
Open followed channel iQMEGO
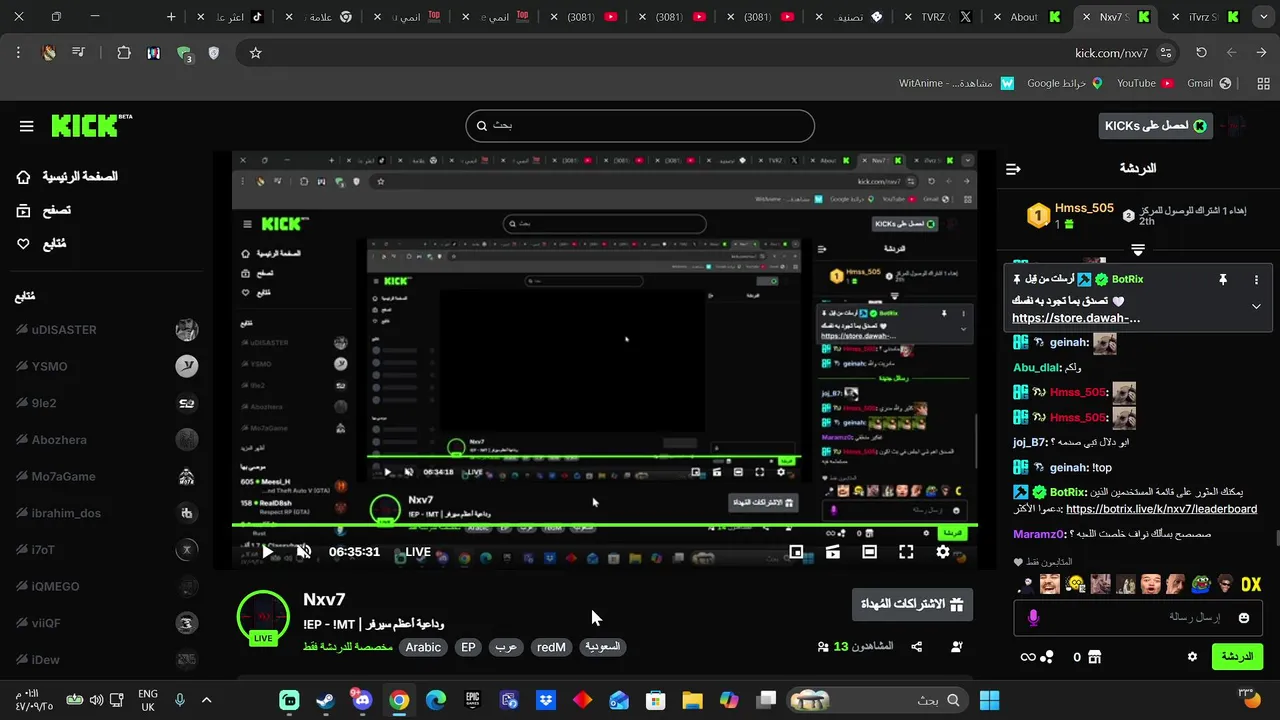(x=105, y=586)
